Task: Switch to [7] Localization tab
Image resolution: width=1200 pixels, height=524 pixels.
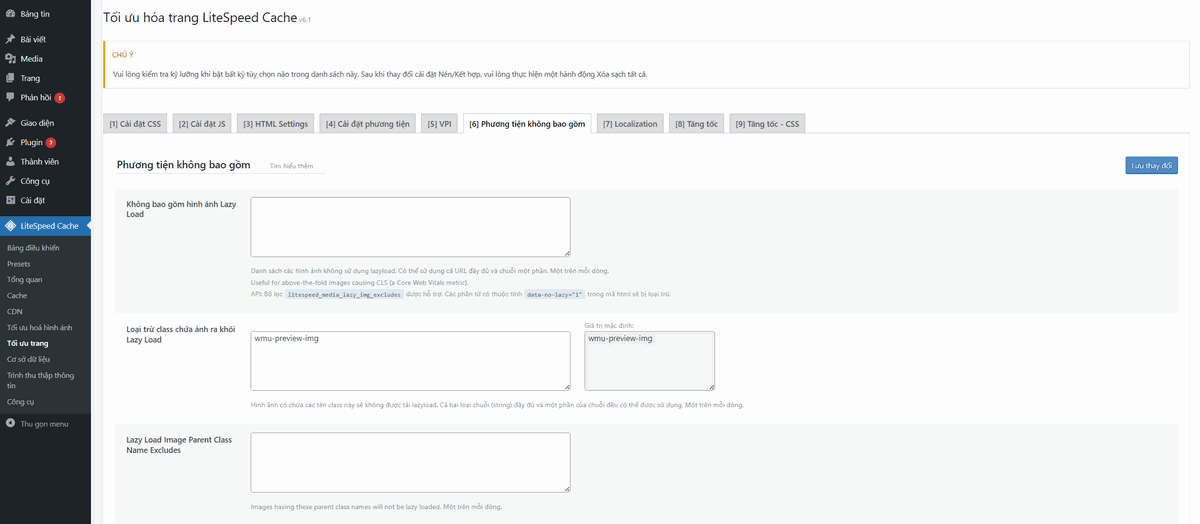Action: 630,124
